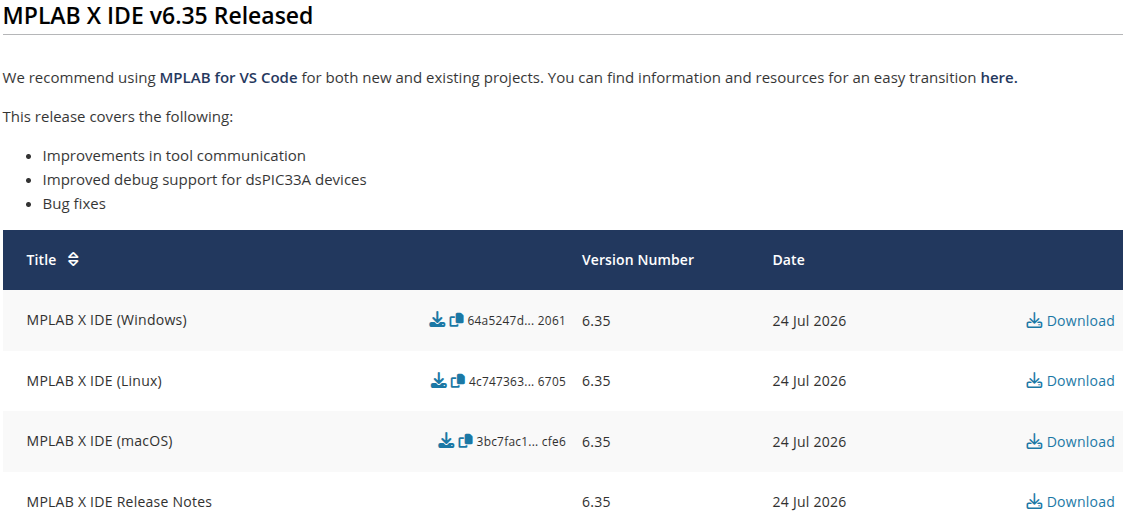The image size is (1123, 531).
Task: Click checksum text '4c747363... 6705'
Action: 517,381
